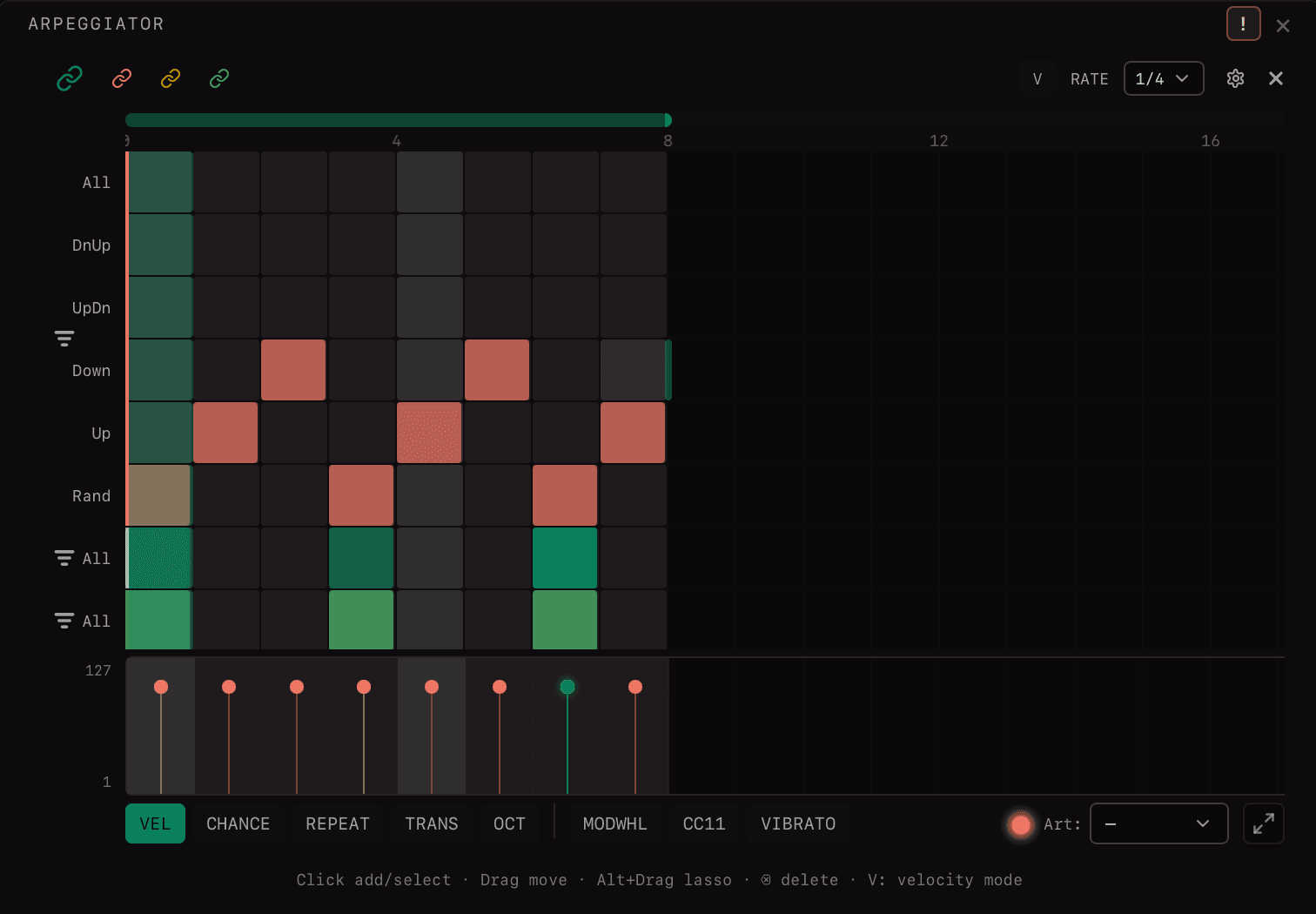The width and height of the screenshot is (1316, 914).
Task: Click the MODWHL lane button
Action: tap(614, 823)
